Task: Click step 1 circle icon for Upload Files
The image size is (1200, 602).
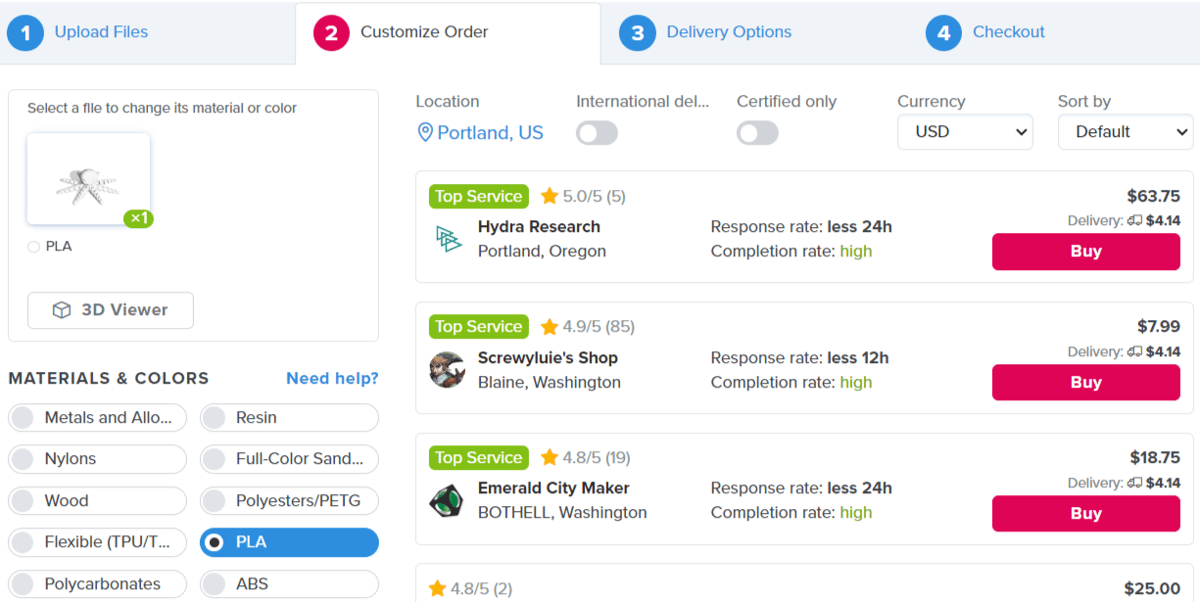Action: coord(25,33)
